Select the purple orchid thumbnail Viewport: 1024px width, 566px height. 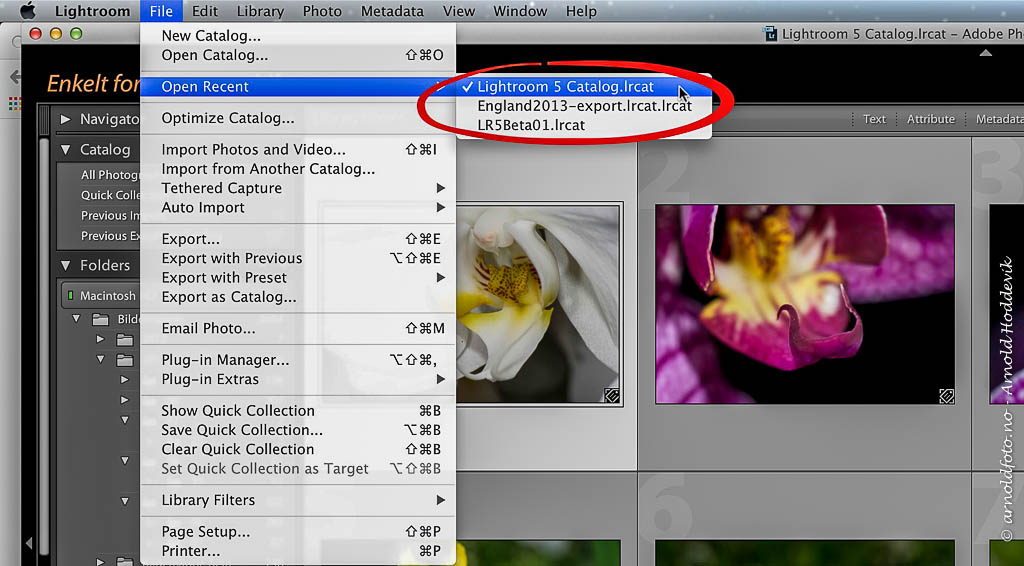pyautogui.click(x=805, y=304)
